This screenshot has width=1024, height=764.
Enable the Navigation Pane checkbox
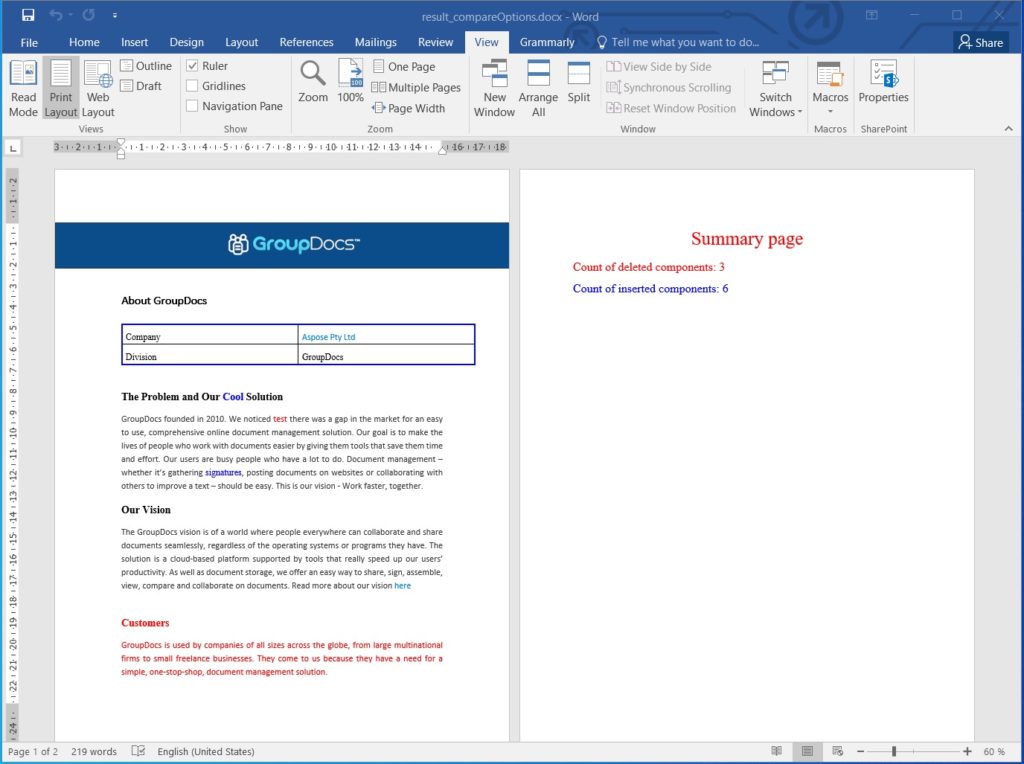tap(192, 106)
